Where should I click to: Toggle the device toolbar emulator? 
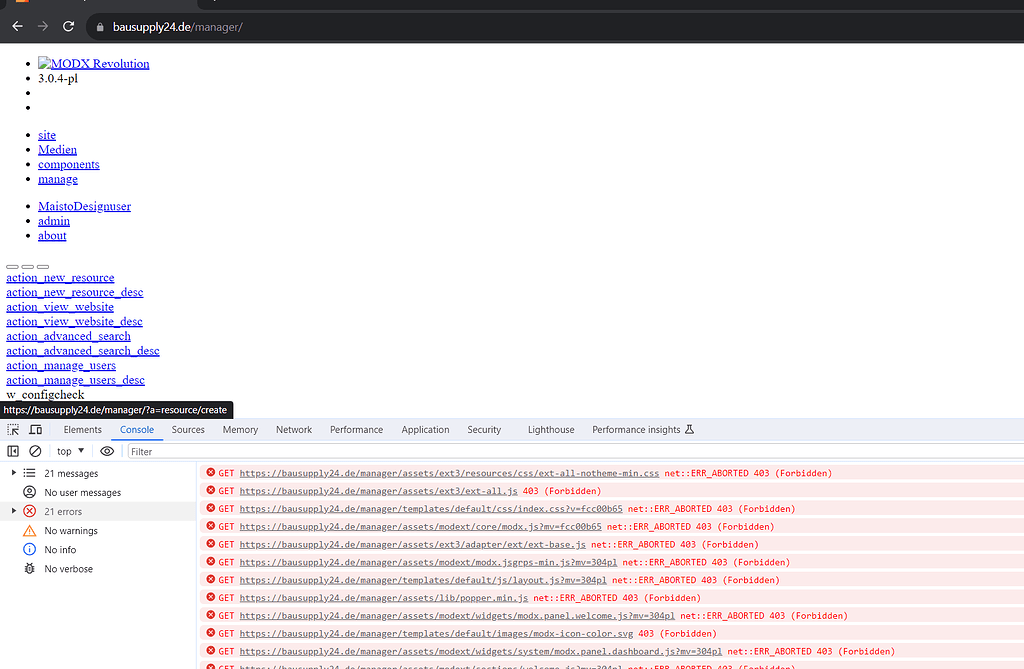[x=35, y=429]
